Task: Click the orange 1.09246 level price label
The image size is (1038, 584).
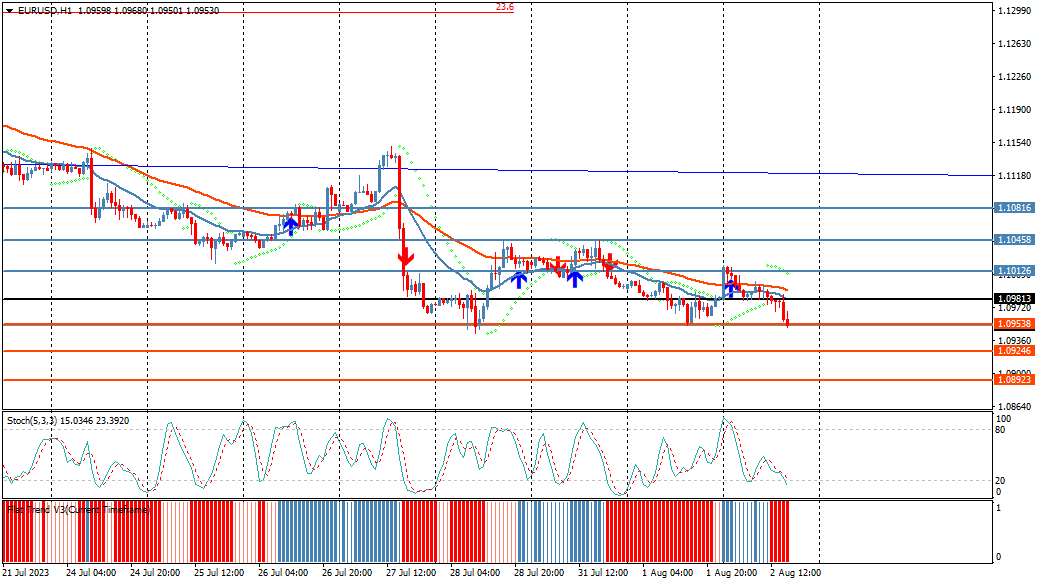Action: point(1014,351)
